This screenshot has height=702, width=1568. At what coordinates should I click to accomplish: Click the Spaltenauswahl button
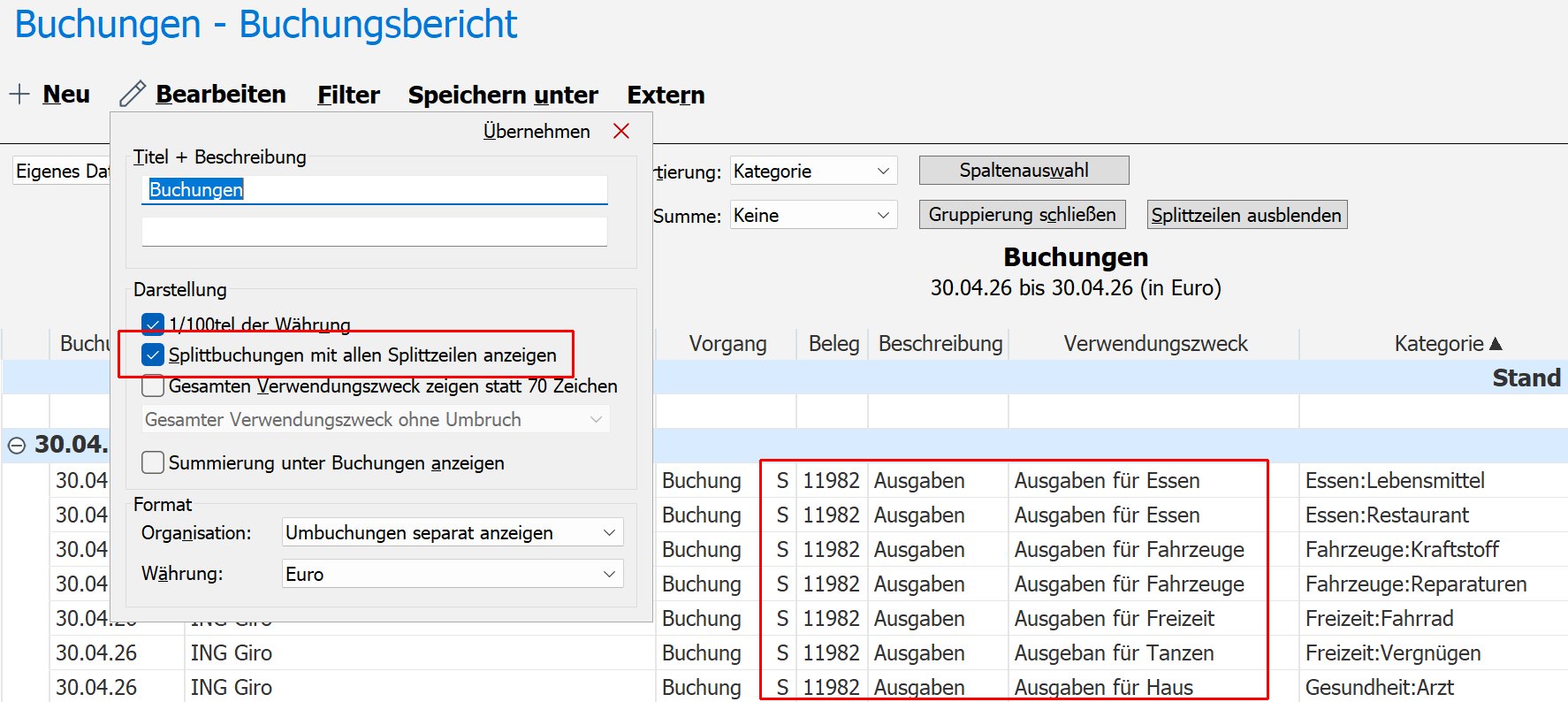(x=1024, y=170)
